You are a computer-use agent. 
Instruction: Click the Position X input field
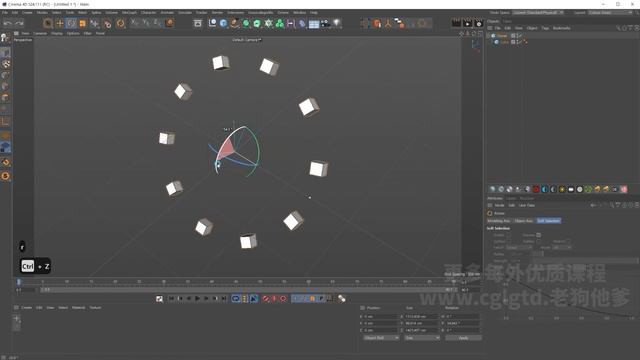(x=380, y=316)
